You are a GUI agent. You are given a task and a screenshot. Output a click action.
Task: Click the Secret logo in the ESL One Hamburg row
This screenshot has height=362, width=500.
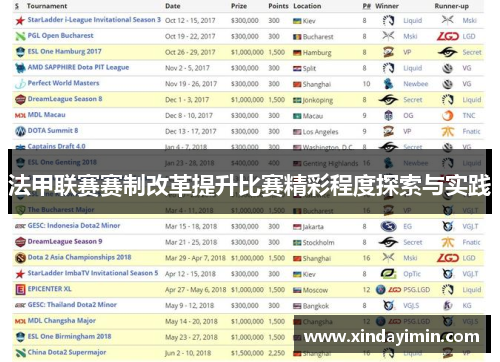447,52
